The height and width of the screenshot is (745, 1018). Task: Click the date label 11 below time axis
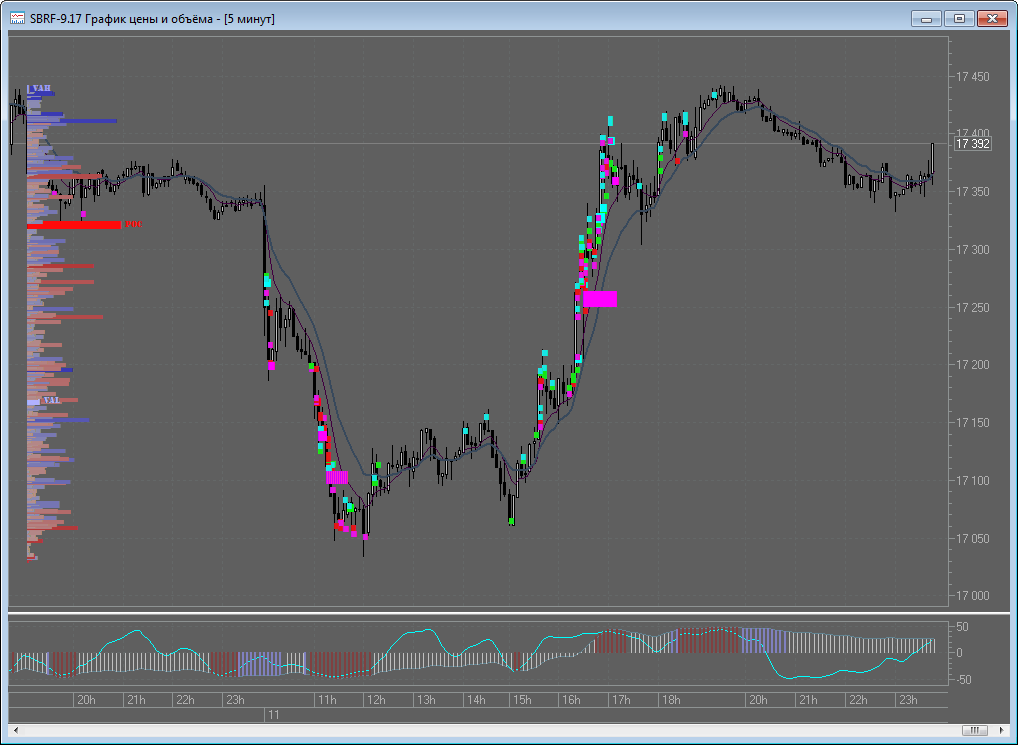pyautogui.click(x=272, y=715)
